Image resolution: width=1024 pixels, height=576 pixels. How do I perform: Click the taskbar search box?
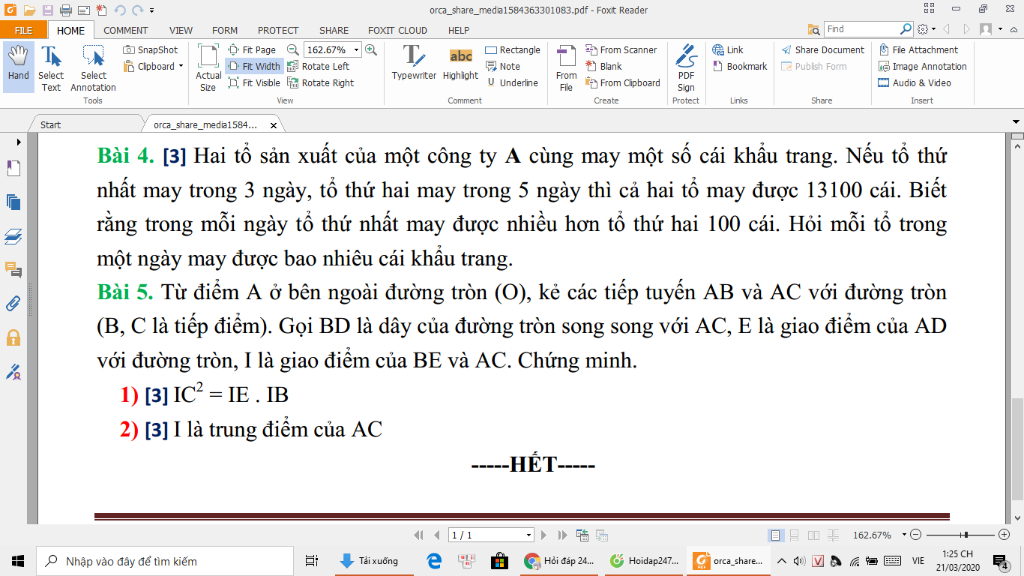(165, 561)
